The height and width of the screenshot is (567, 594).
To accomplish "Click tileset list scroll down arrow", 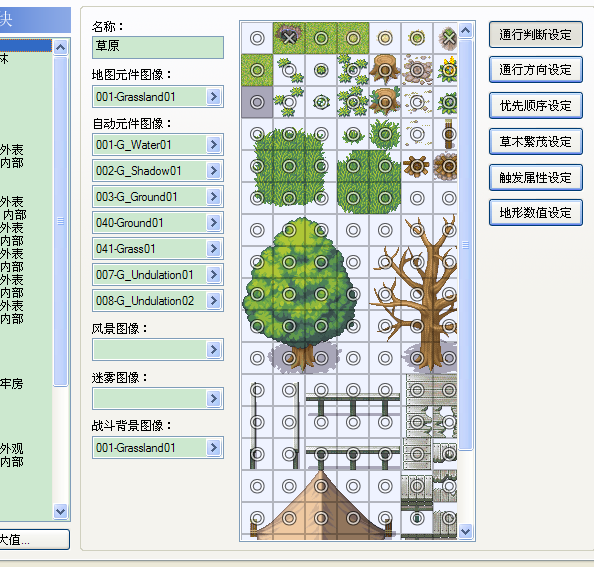I will click(x=61, y=512).
